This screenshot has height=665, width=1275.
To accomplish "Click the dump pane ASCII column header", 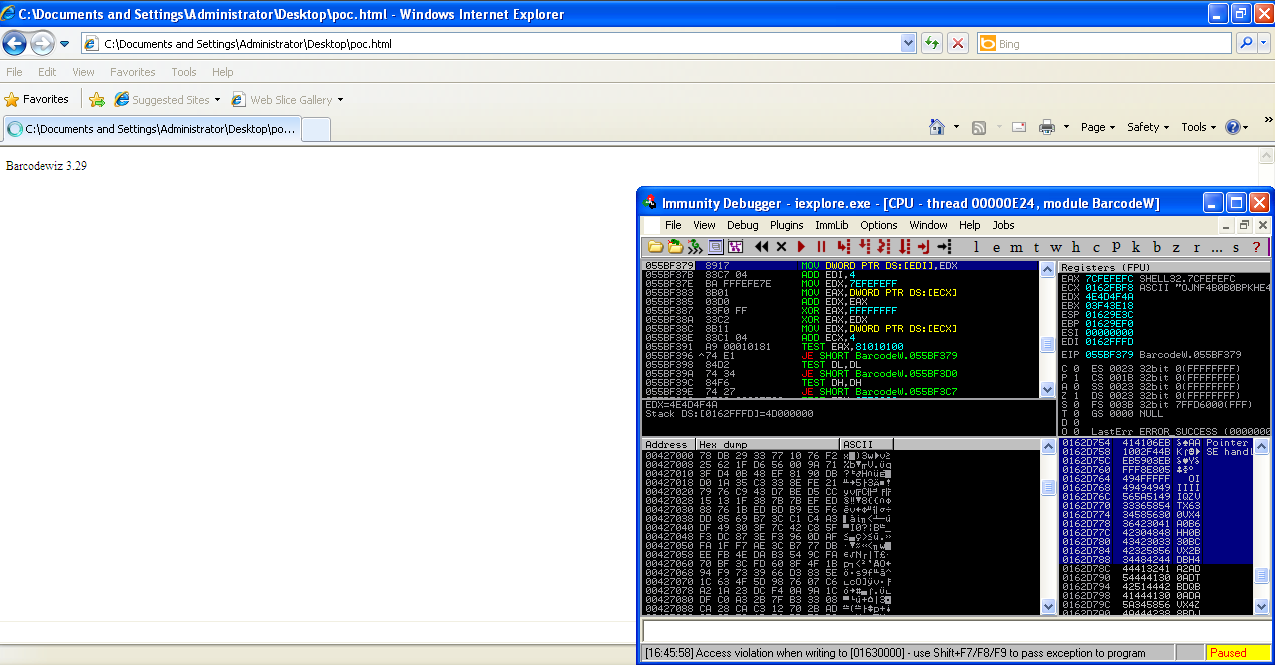I will (x=867, y=444).
